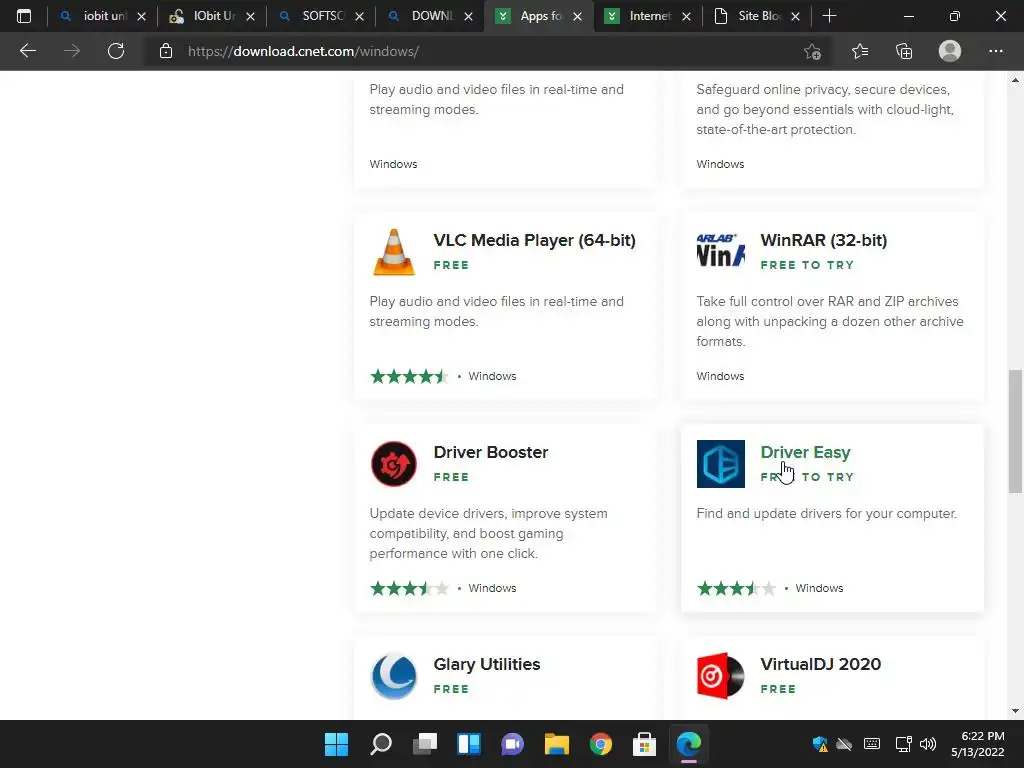Click the Driver Booster star rating
The image size is (1024, 768).
[409, 588]
